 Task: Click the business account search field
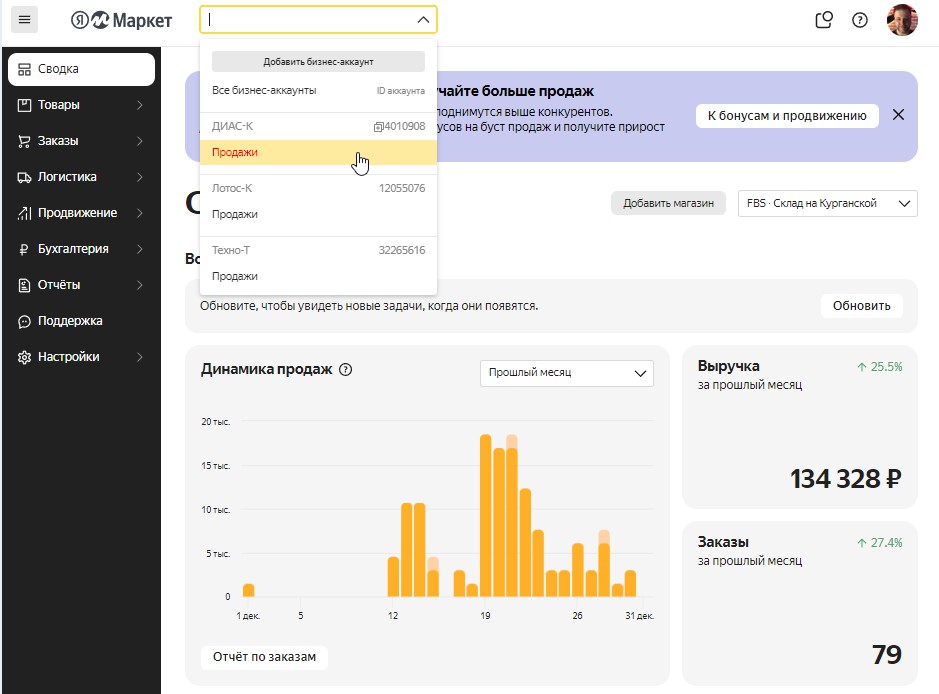point(308,20)
